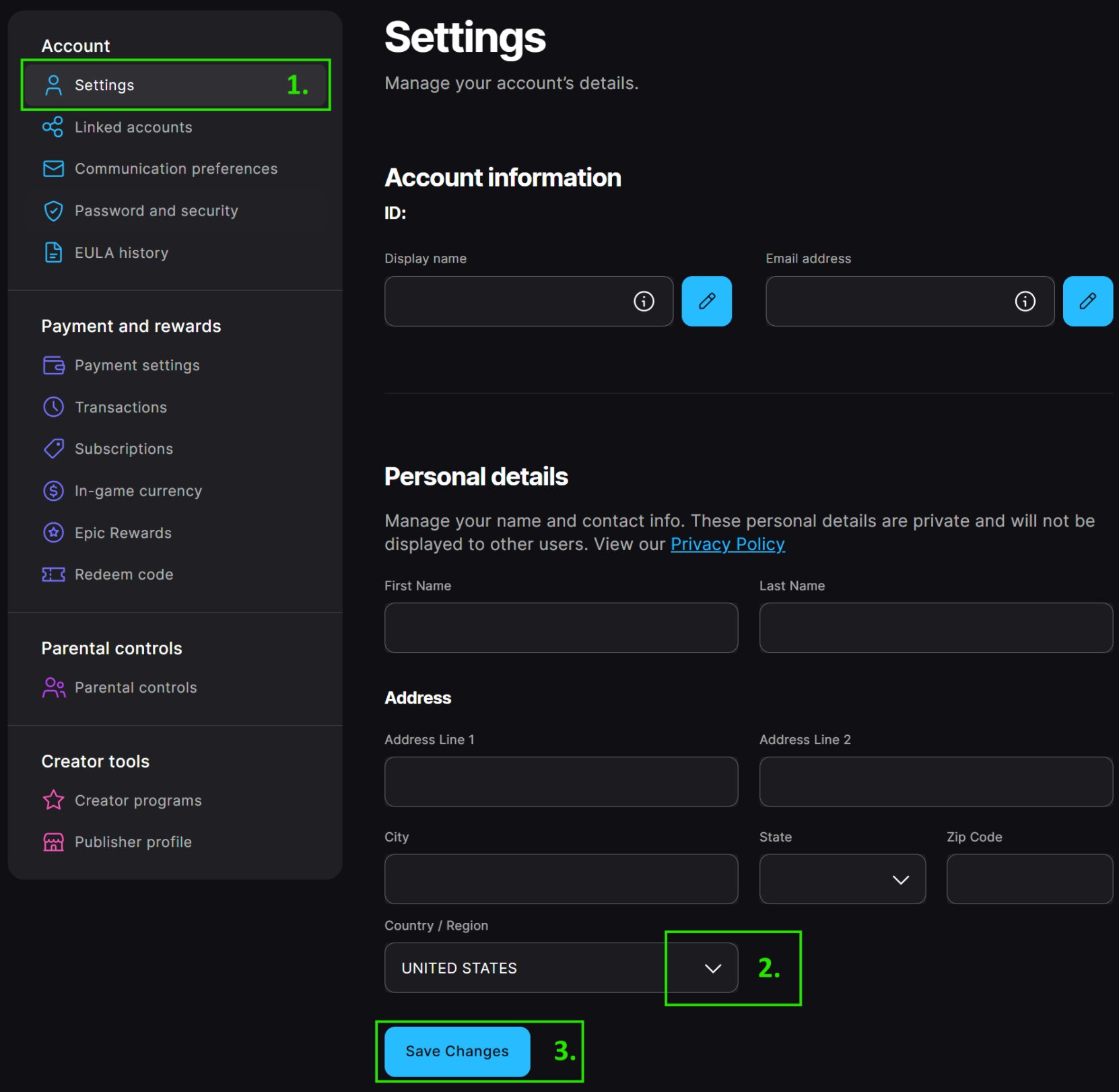This screenshot has width=1119, height=1092.
Task: Click the shield icon for Password and security
Action: (53, 211)
